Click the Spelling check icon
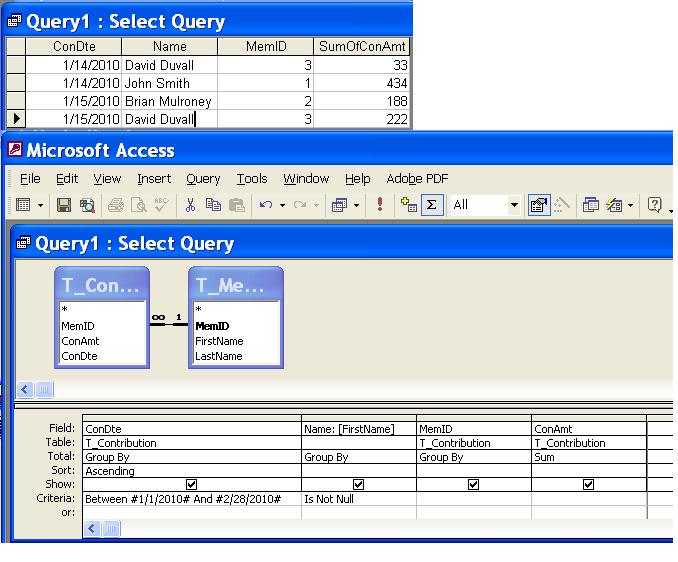The height and width of the screenshot is (562, 678). tap(161, 205)
